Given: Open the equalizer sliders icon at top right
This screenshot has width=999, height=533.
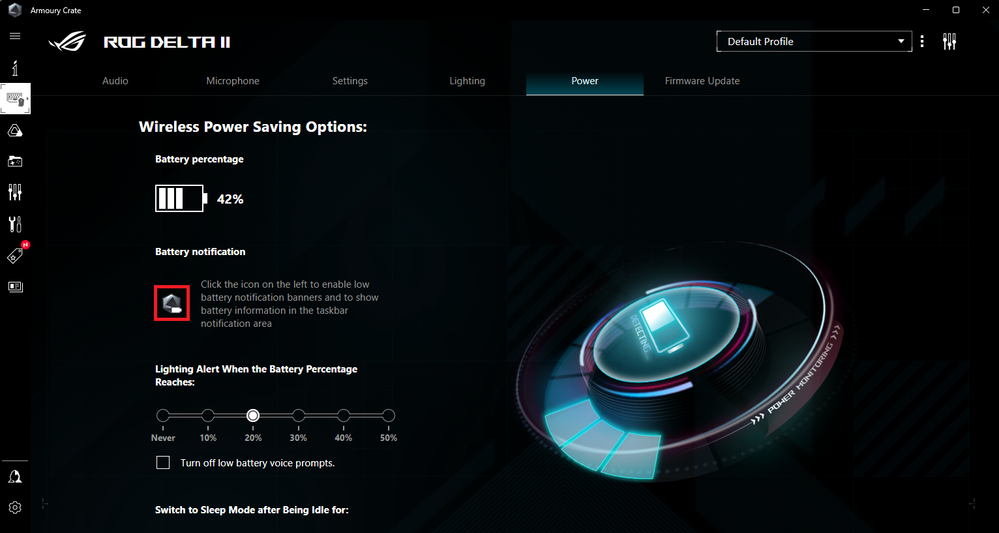Looking at the screenshot, I should (949, 42).
